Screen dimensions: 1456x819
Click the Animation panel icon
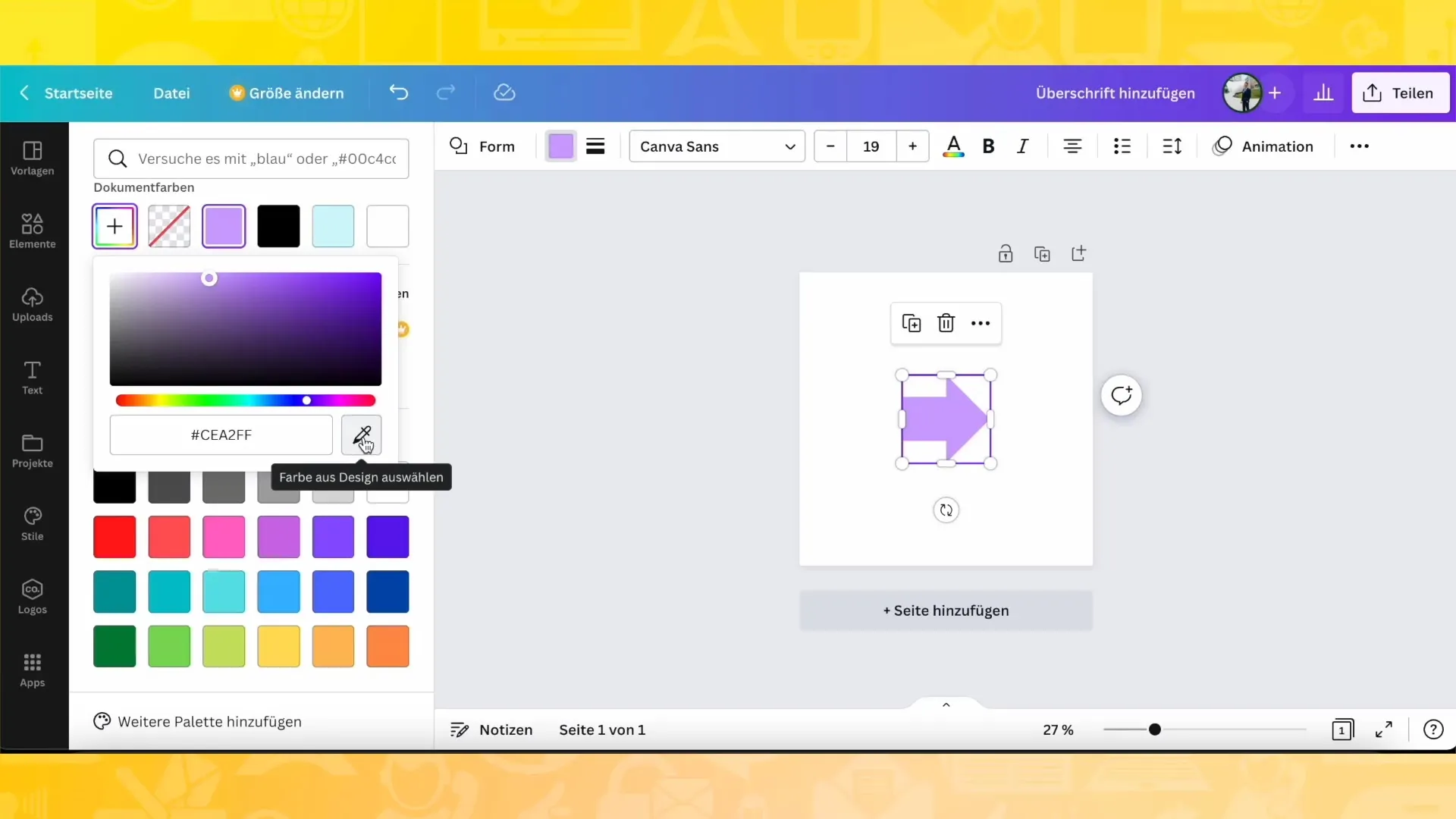1225,146
